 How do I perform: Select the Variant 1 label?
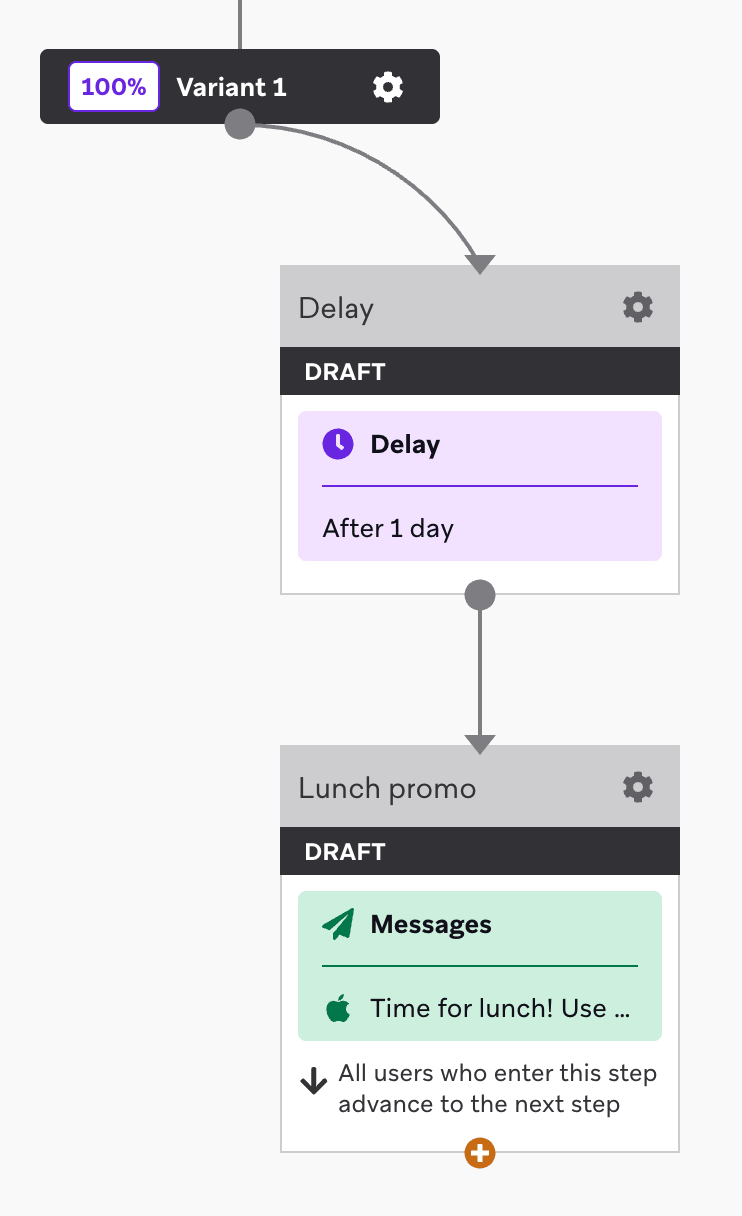(231, 87)
